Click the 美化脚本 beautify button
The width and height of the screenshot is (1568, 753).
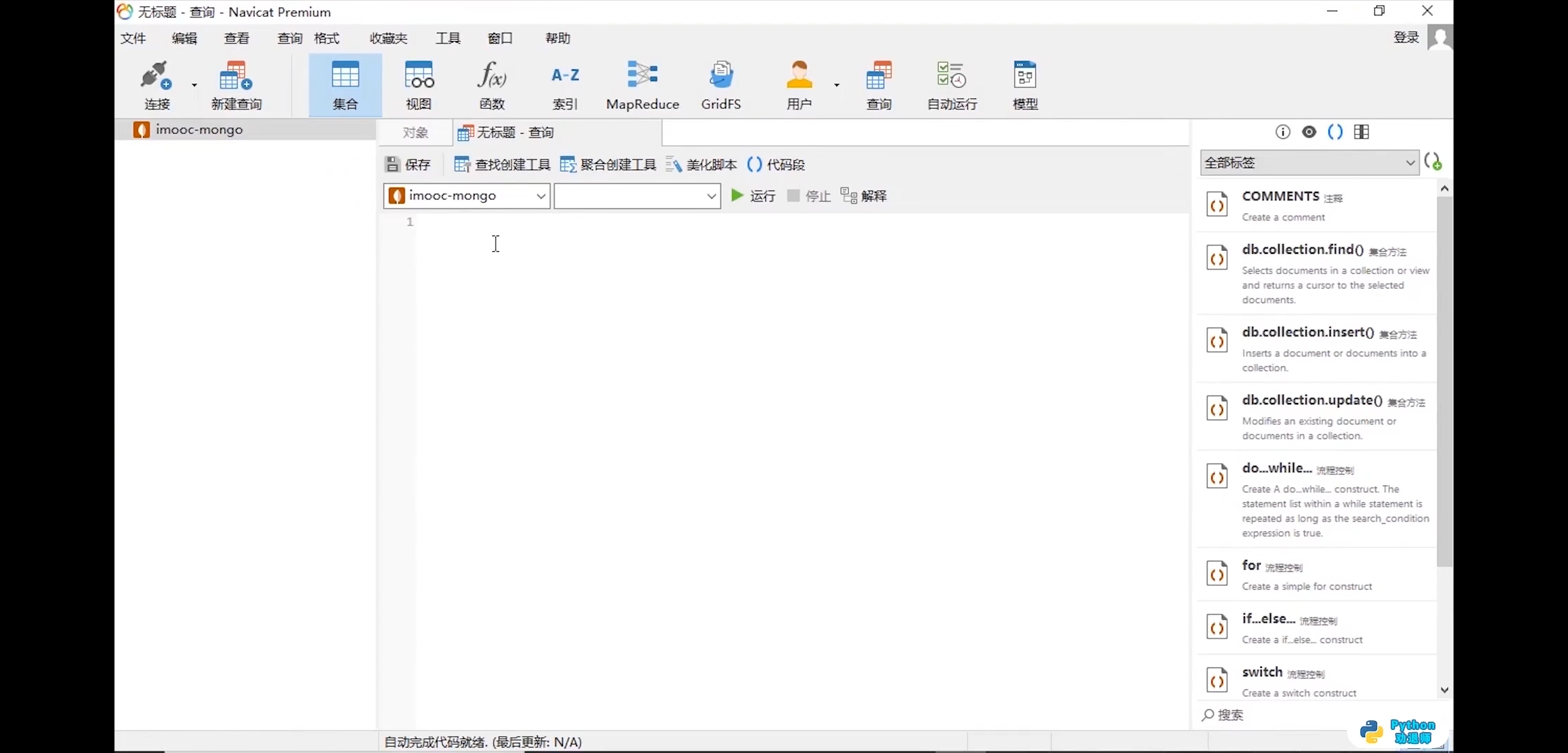[x=701, y=165]
